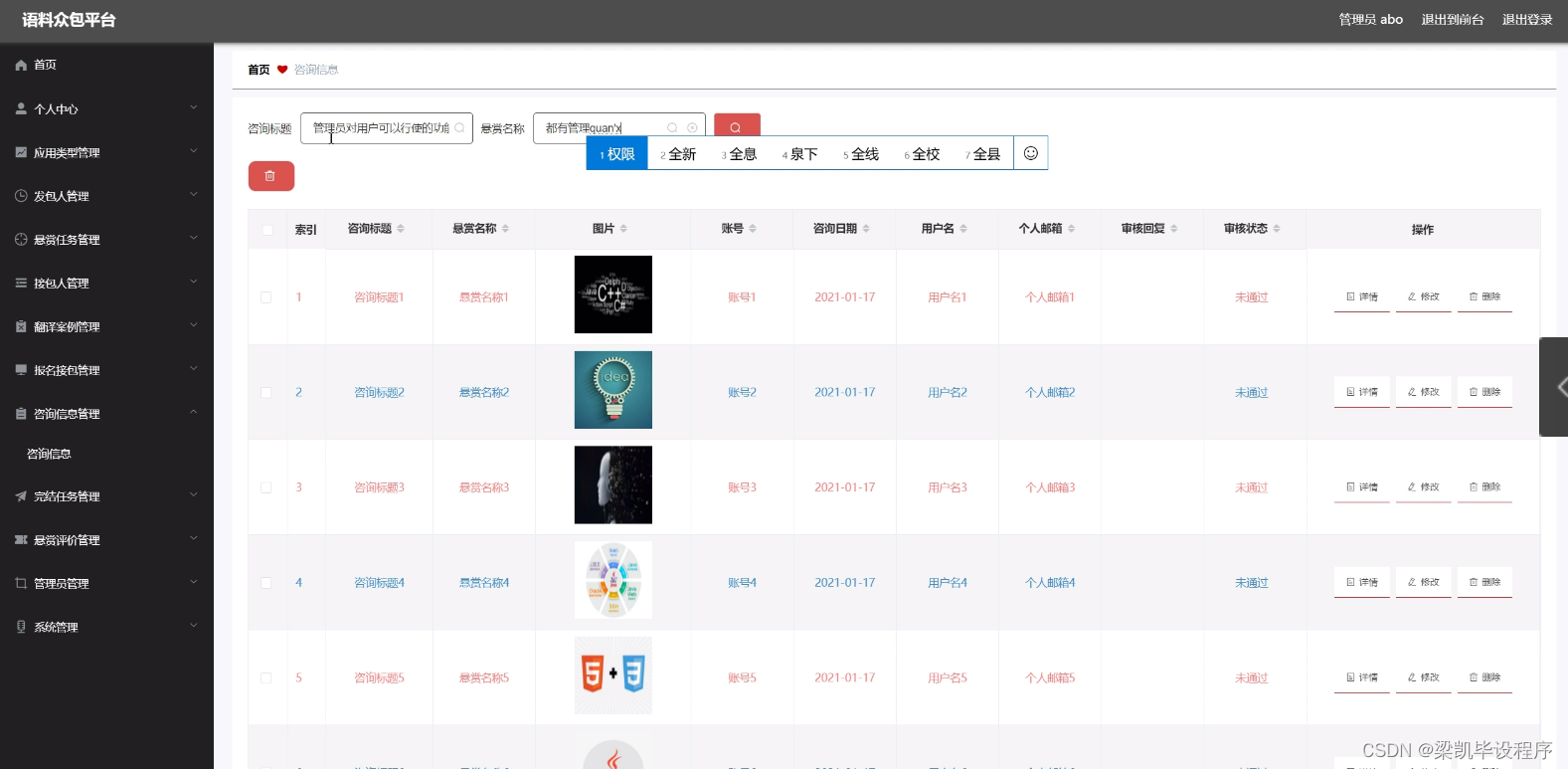Click 详情 button for row 1
The image size is (1568, 769).
pyautogui.click(x=1362, y=296)
